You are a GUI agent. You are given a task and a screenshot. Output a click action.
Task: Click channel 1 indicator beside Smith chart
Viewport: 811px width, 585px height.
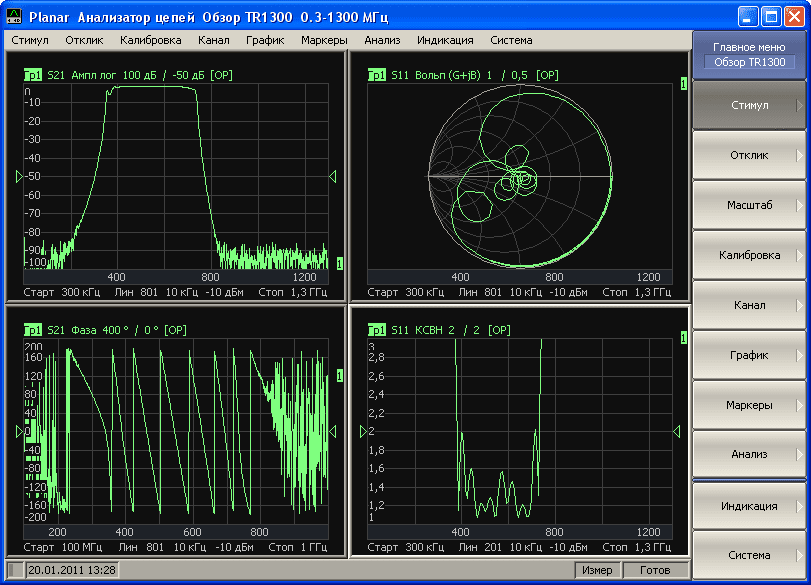(x=683, y=85)
